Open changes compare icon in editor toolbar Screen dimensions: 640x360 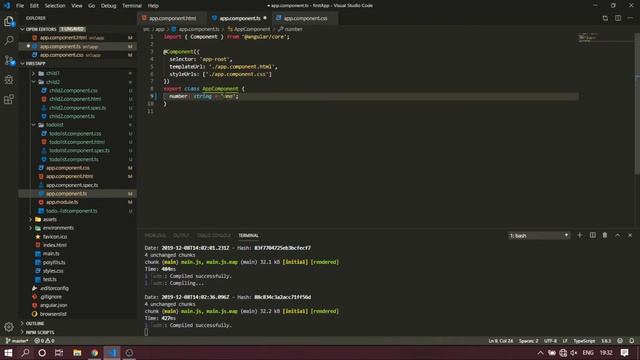[605, 18]
